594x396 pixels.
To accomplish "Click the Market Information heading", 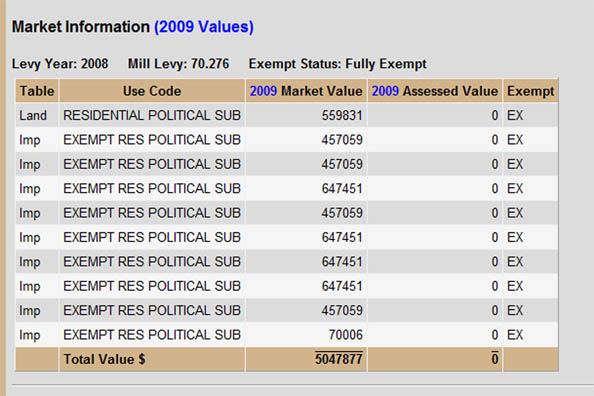I will (81, 27).
